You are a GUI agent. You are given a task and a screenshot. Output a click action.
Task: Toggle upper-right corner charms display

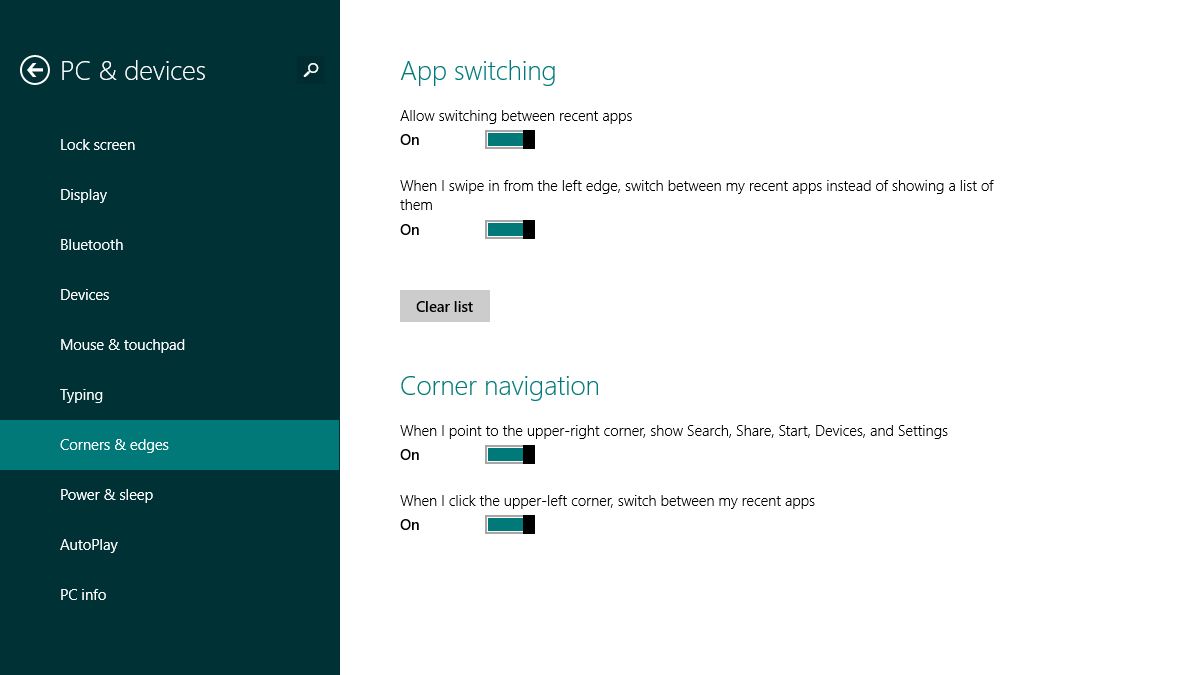click(x=509, y=454)
